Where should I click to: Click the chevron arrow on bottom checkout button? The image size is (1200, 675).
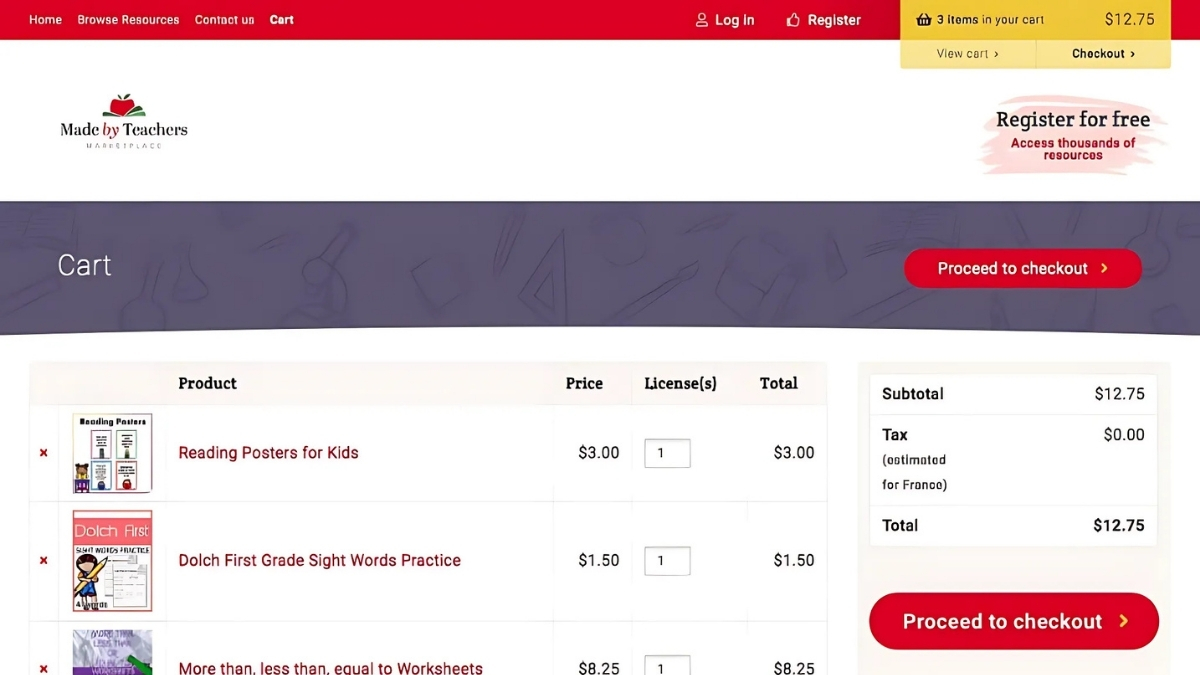click(1124, 621)
